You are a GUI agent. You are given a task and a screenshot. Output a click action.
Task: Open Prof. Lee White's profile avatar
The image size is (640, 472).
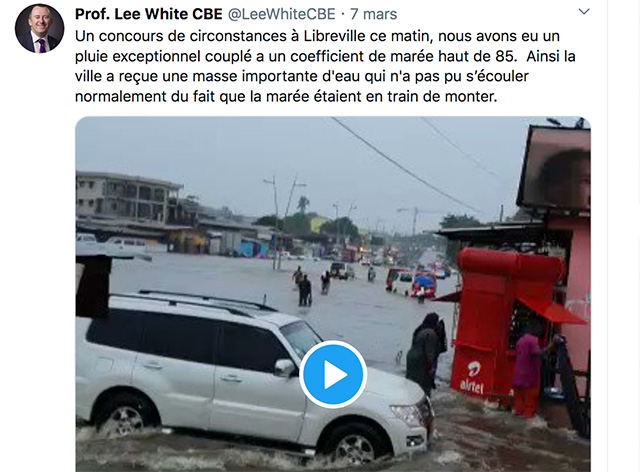click(x=40, y=29)
